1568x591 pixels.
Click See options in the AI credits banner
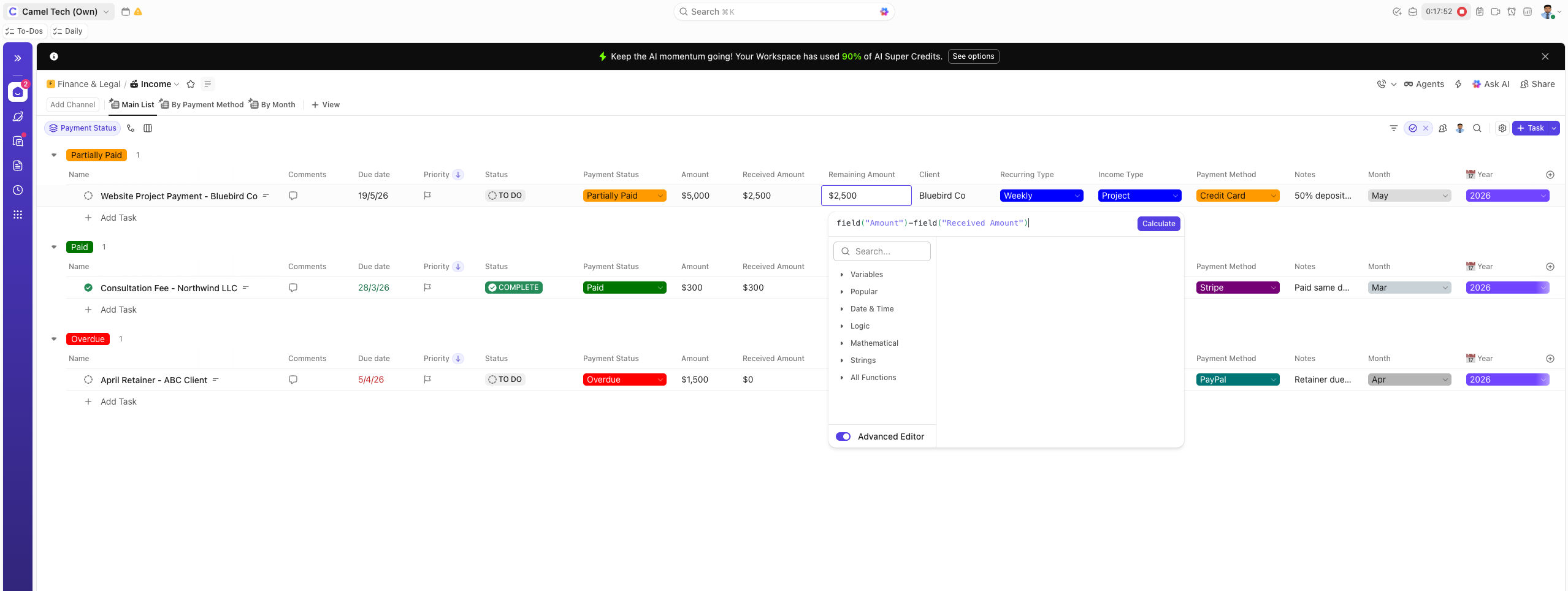point(973,56)
